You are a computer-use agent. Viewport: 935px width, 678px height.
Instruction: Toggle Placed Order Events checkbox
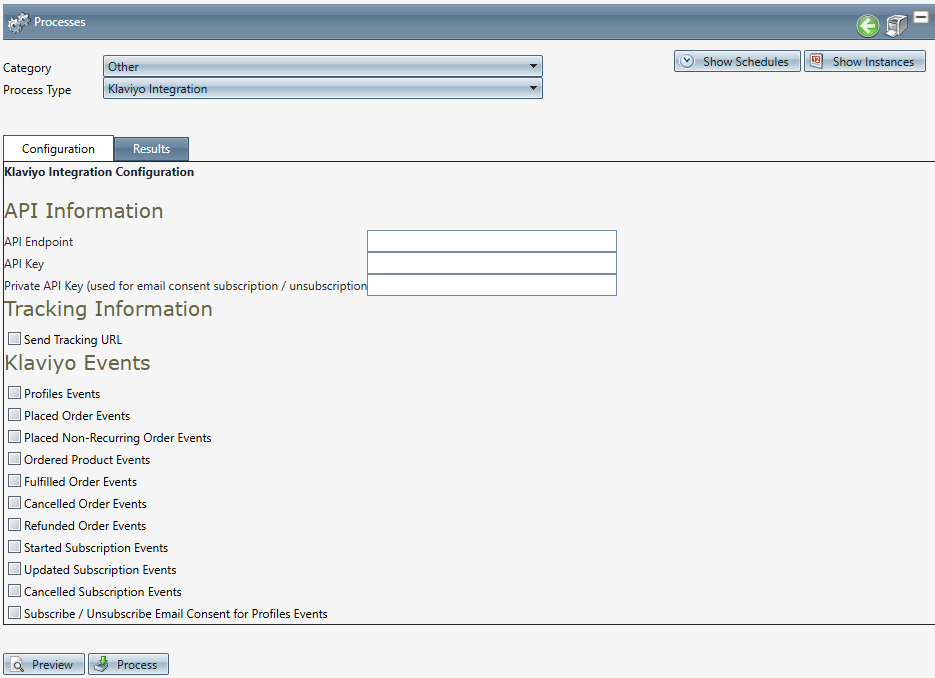(14, 415)
